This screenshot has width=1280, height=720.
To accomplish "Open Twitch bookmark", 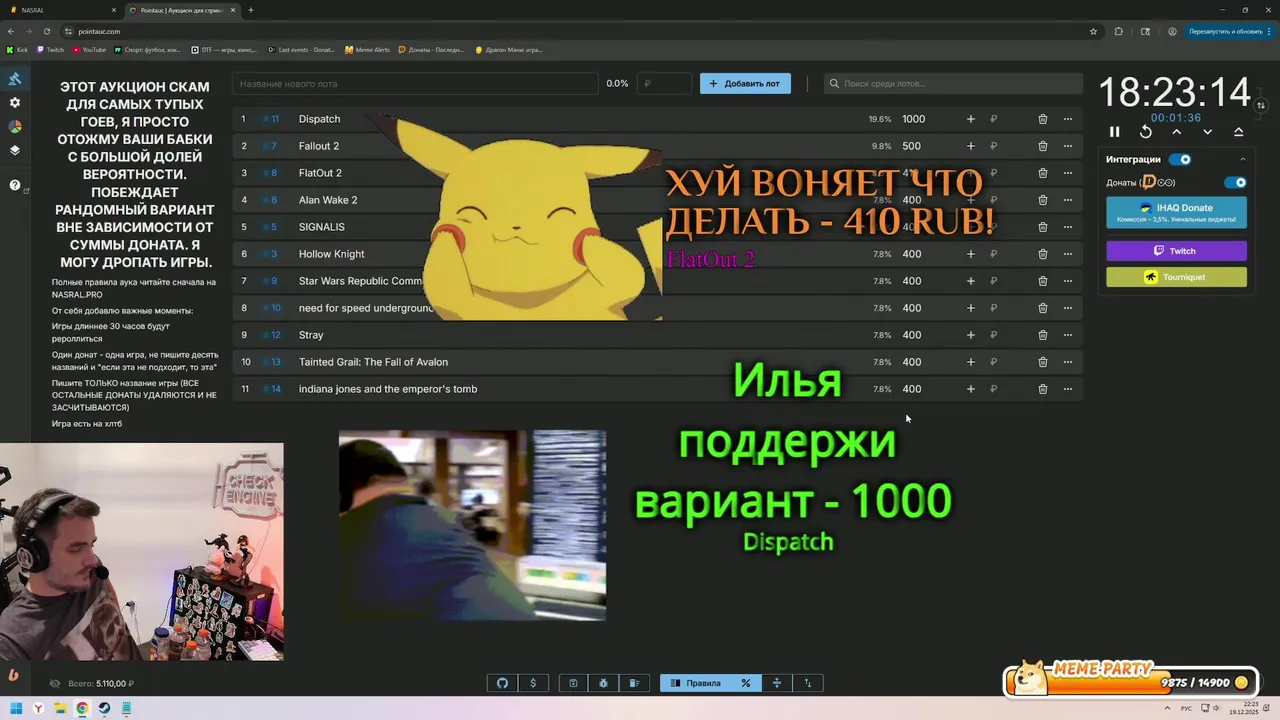I will 50,49.
